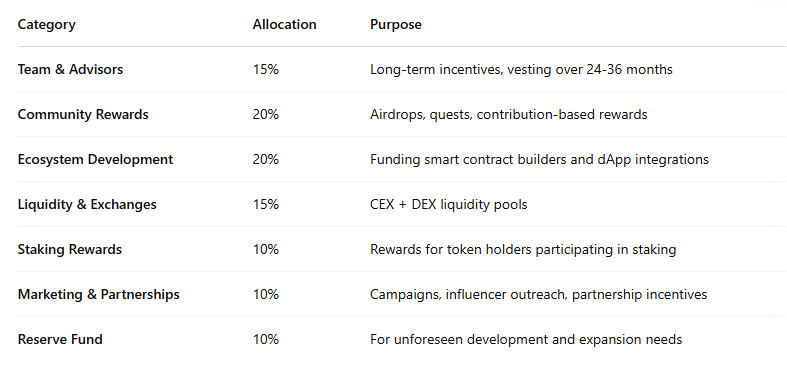Click the Airdrops, quests purpose text
The height and width of the screenshot is (389, 787).
click(x=422, y=114)
